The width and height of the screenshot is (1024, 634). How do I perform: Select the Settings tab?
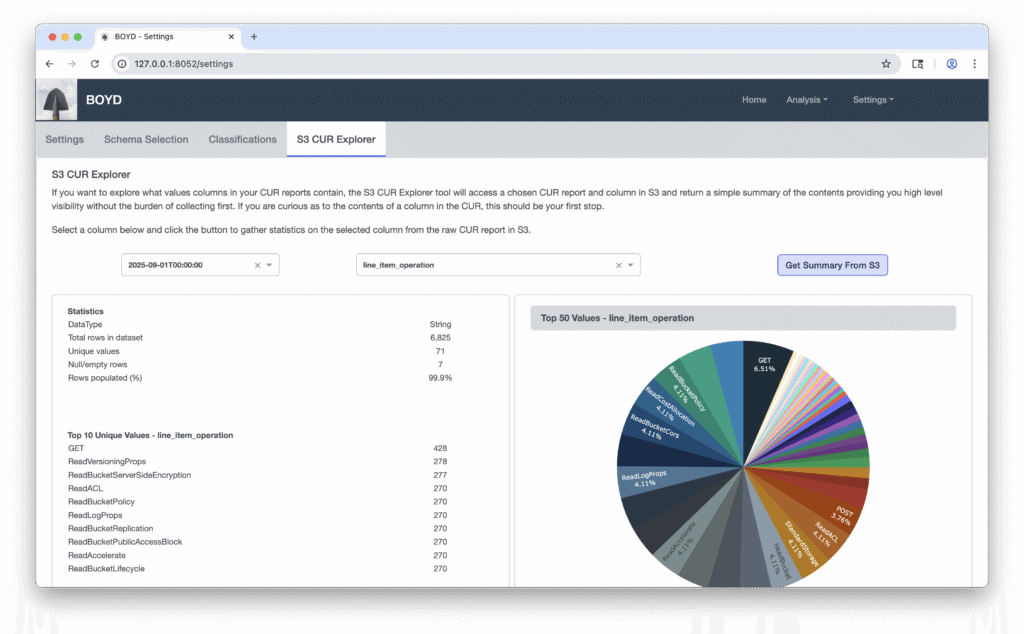click(65, 140)
